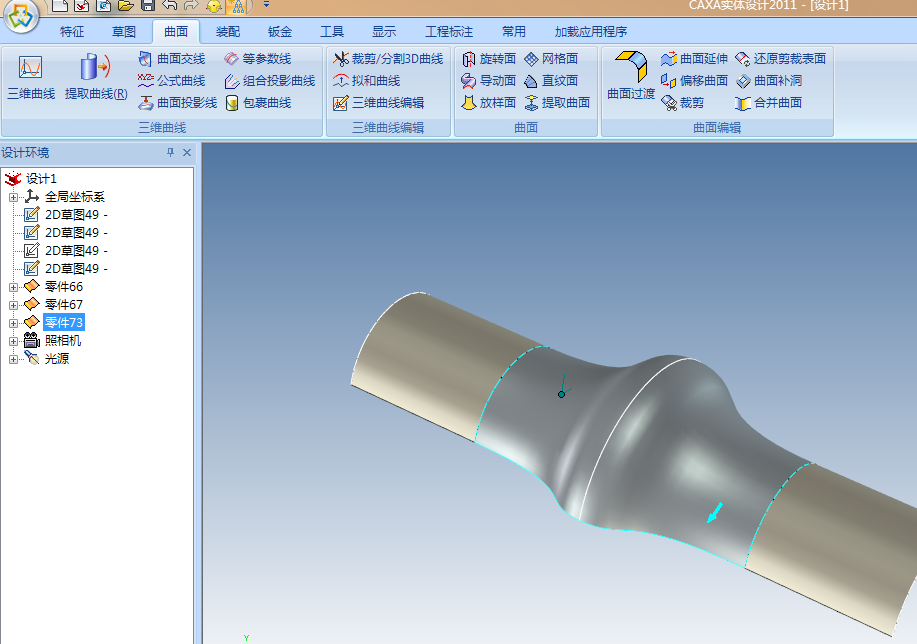Expand the 光源 light source node
Screen dimensions: 917x644
(13, 359)
